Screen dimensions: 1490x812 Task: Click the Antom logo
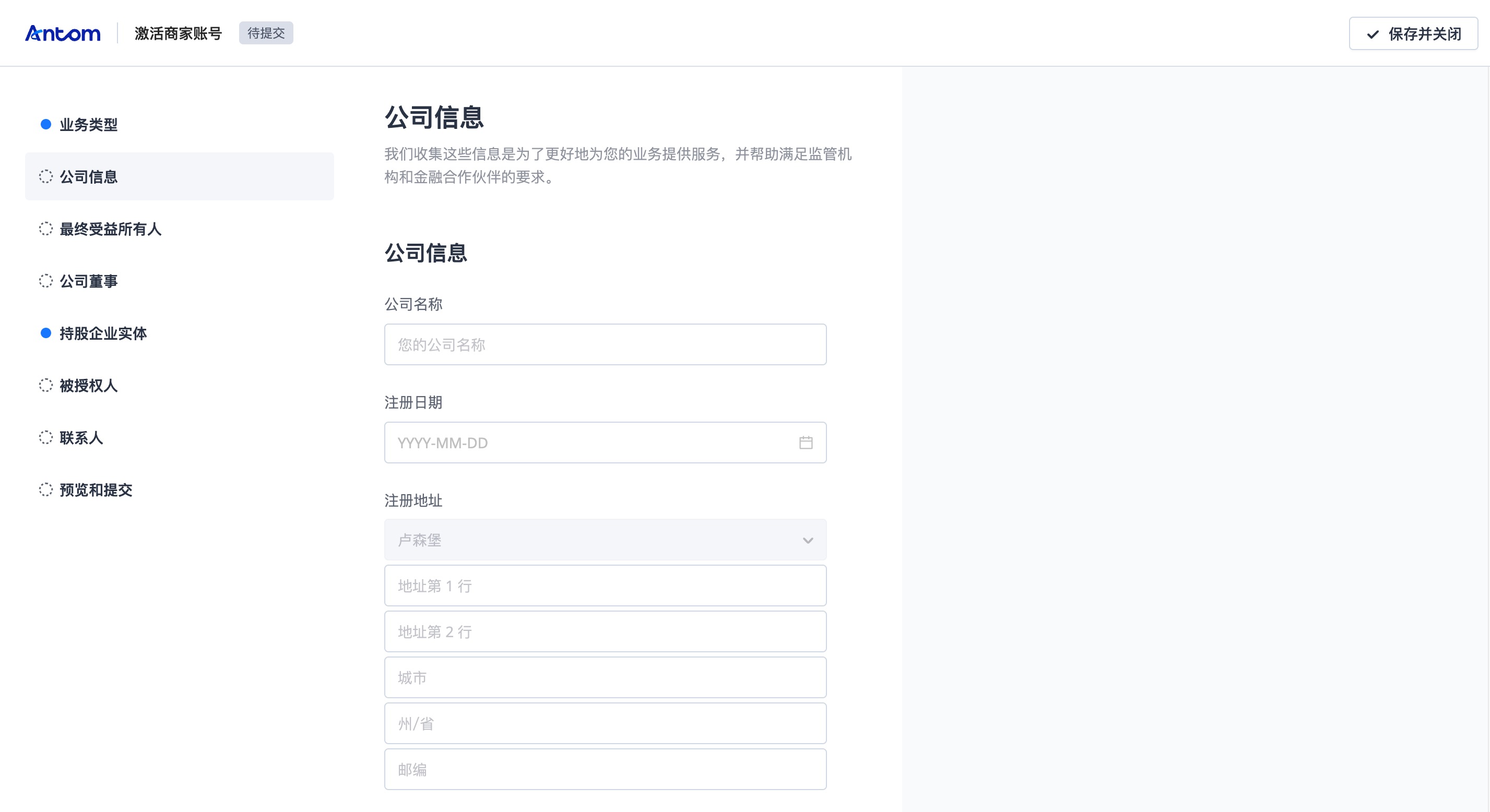click(63, 33)
